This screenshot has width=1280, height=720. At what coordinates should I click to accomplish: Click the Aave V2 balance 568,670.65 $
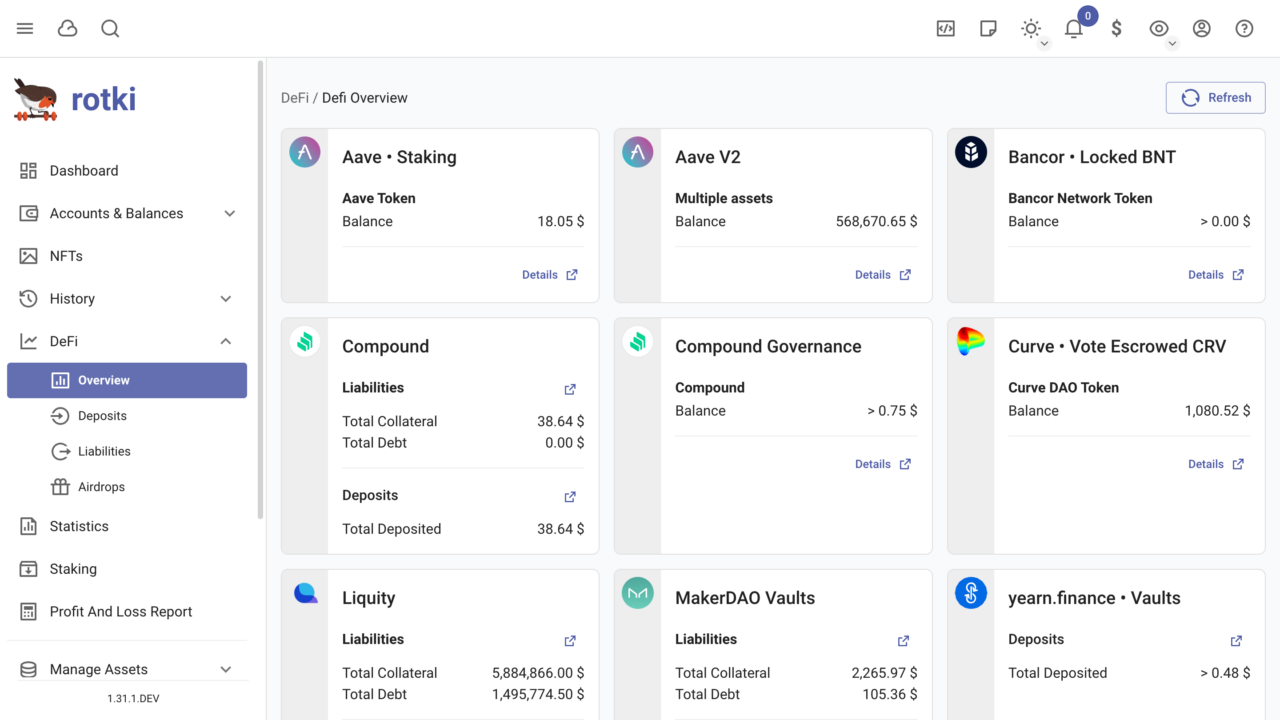click(876, 222)
